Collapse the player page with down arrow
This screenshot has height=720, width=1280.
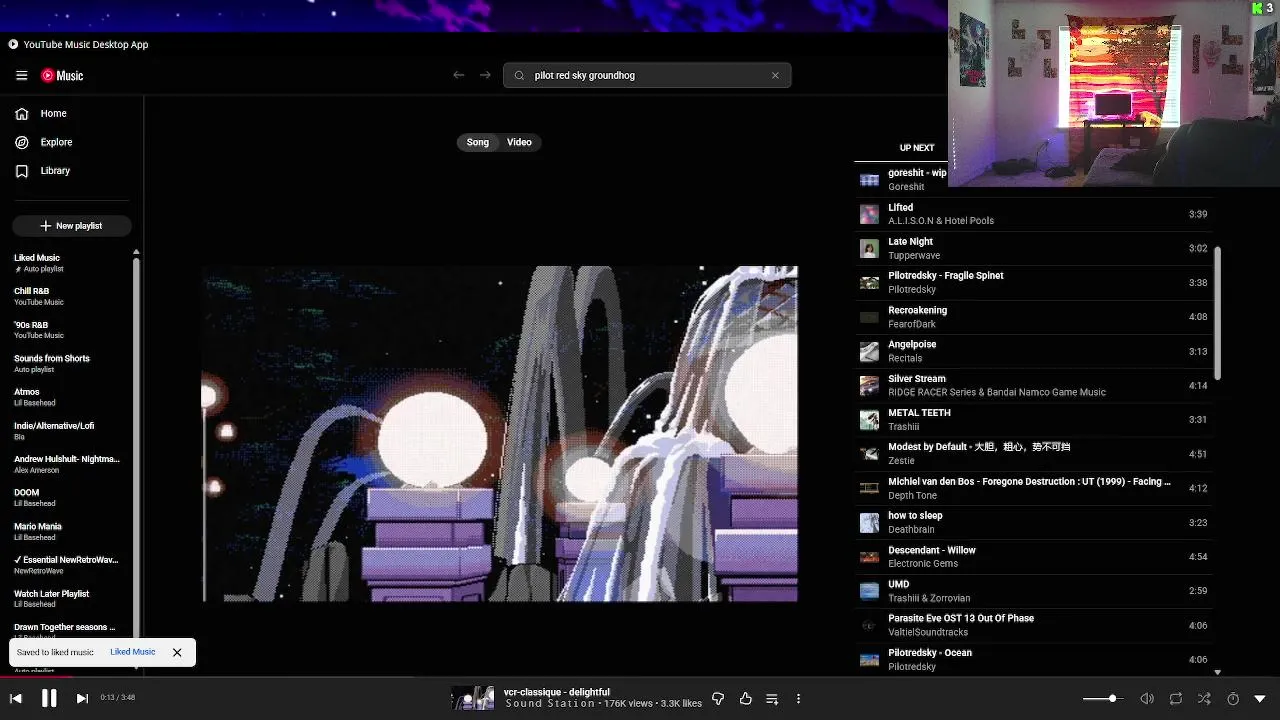(1260, 699)
